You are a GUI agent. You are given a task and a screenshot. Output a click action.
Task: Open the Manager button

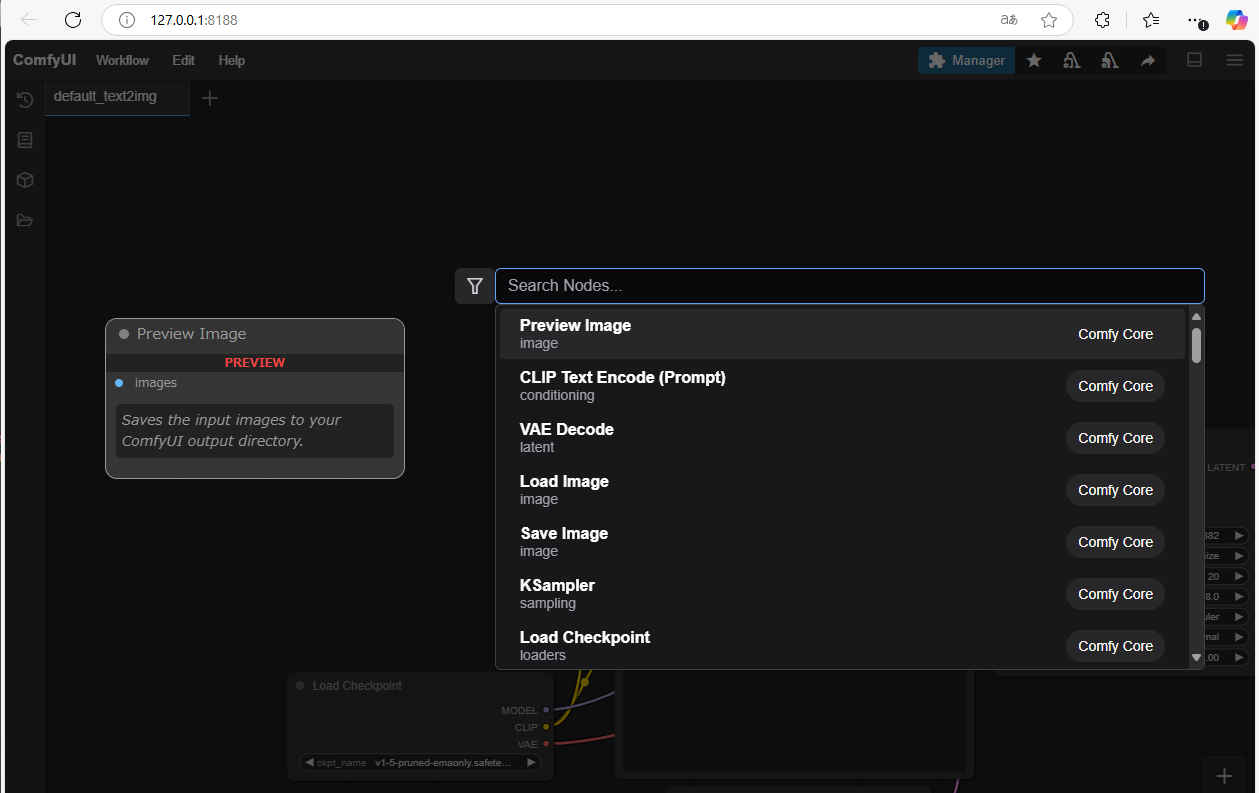click(x=966, y=61)
